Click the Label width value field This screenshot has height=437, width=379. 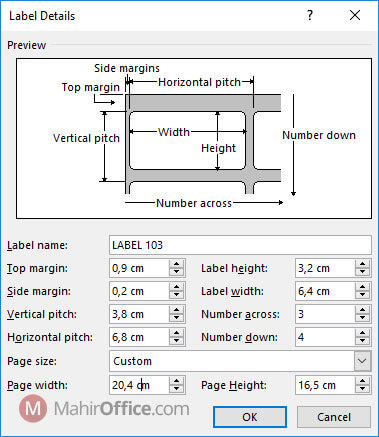click(x=325, y=291)
